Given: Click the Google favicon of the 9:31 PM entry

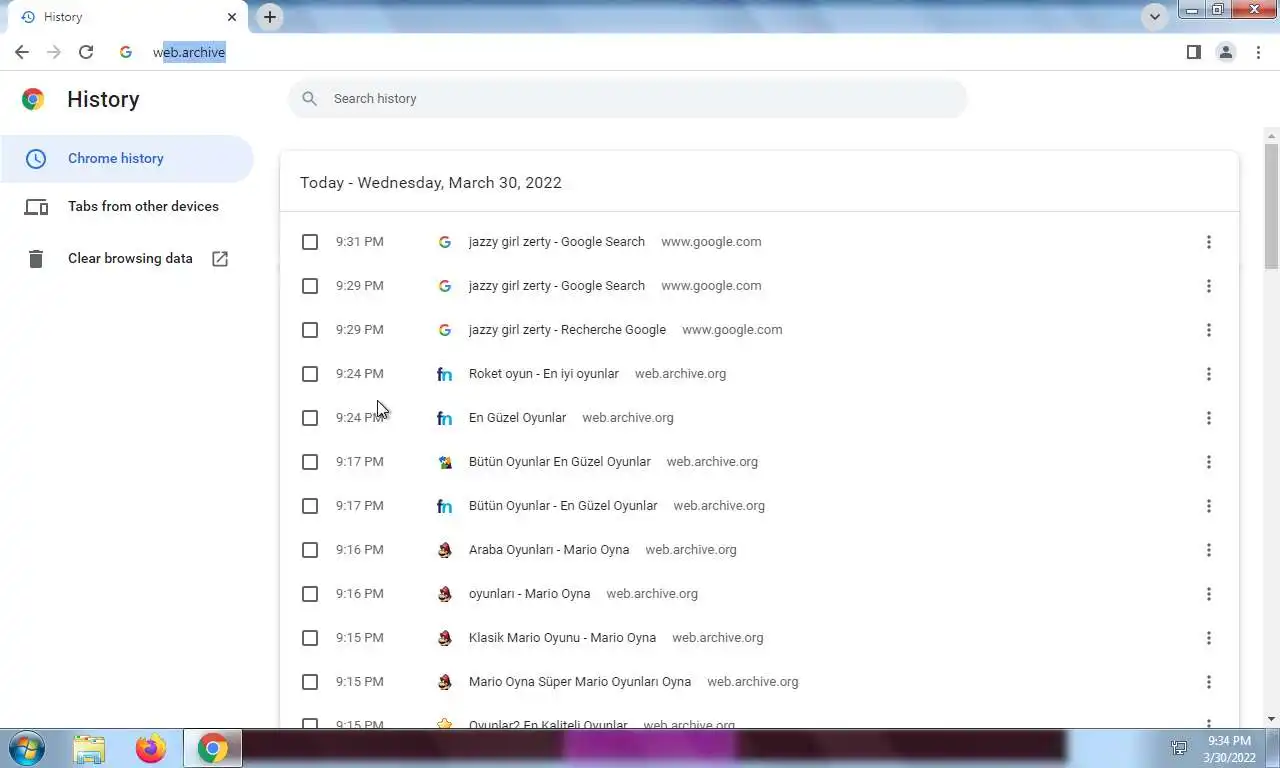Looking at the screenshot, I should pyautogui.click(x=445, y=242).
